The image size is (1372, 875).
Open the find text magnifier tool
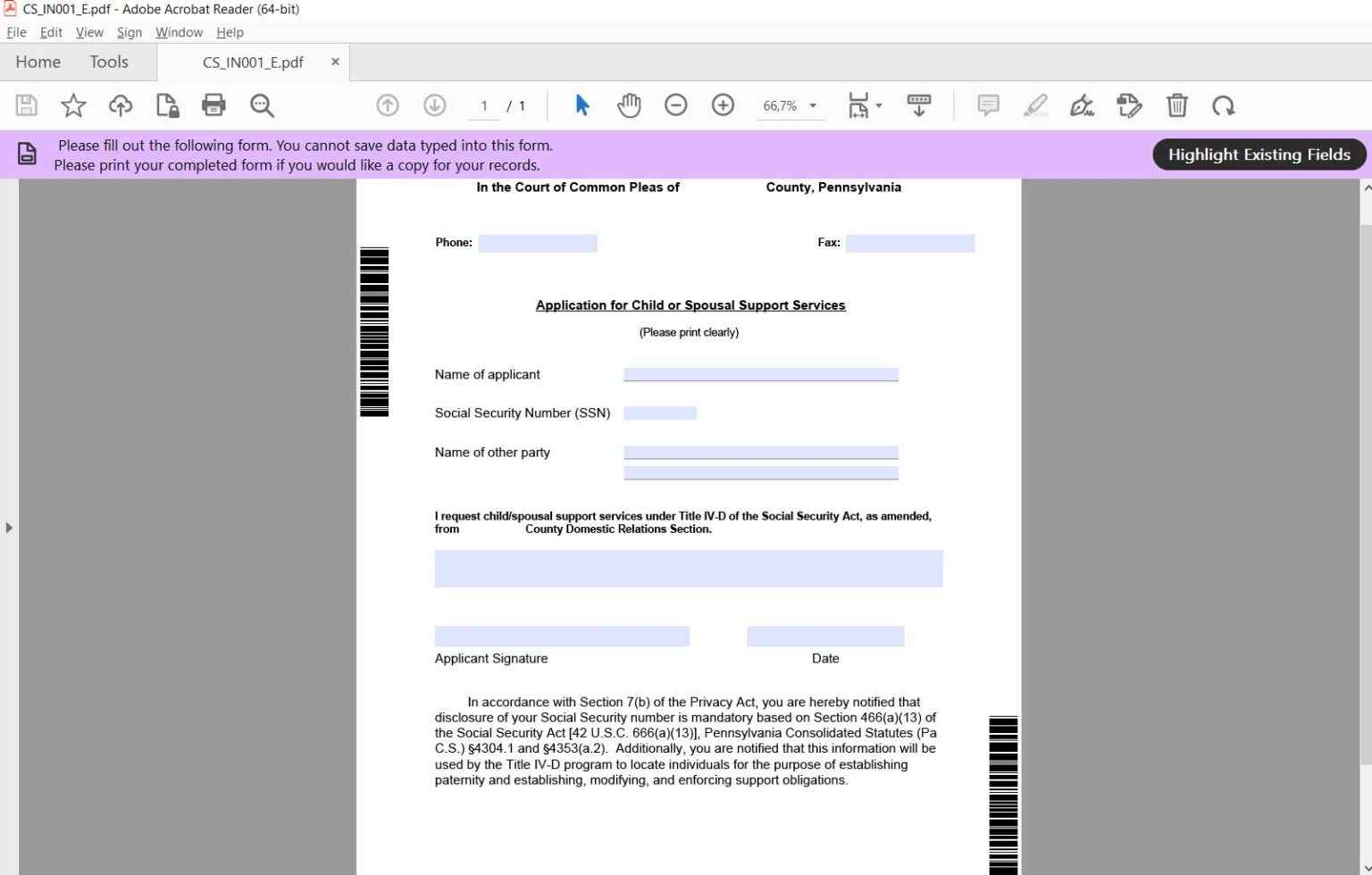pyautogui.click(x=262, y=105)
